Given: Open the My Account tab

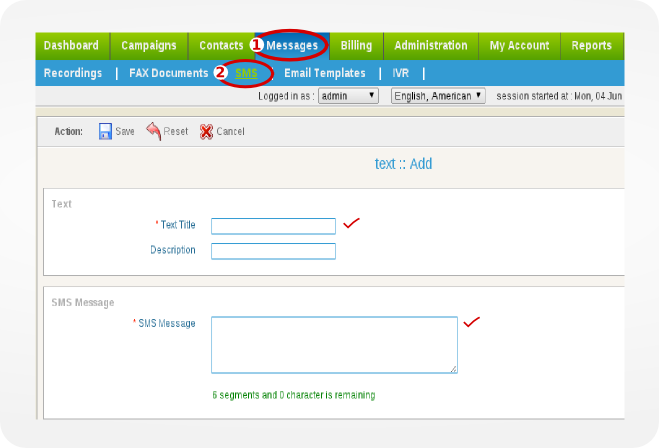Looking at the screenshot, I should [519, 45].
